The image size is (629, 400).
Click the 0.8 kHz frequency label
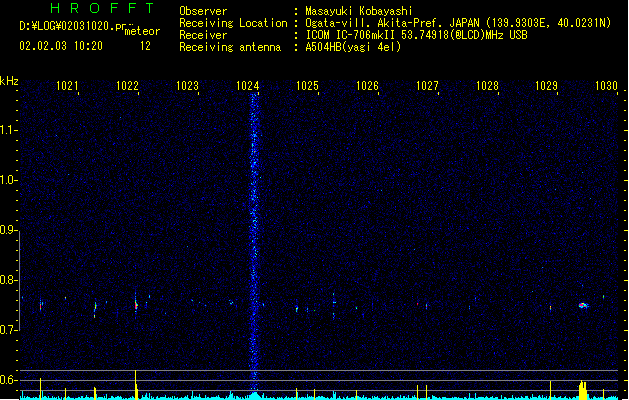9,280
